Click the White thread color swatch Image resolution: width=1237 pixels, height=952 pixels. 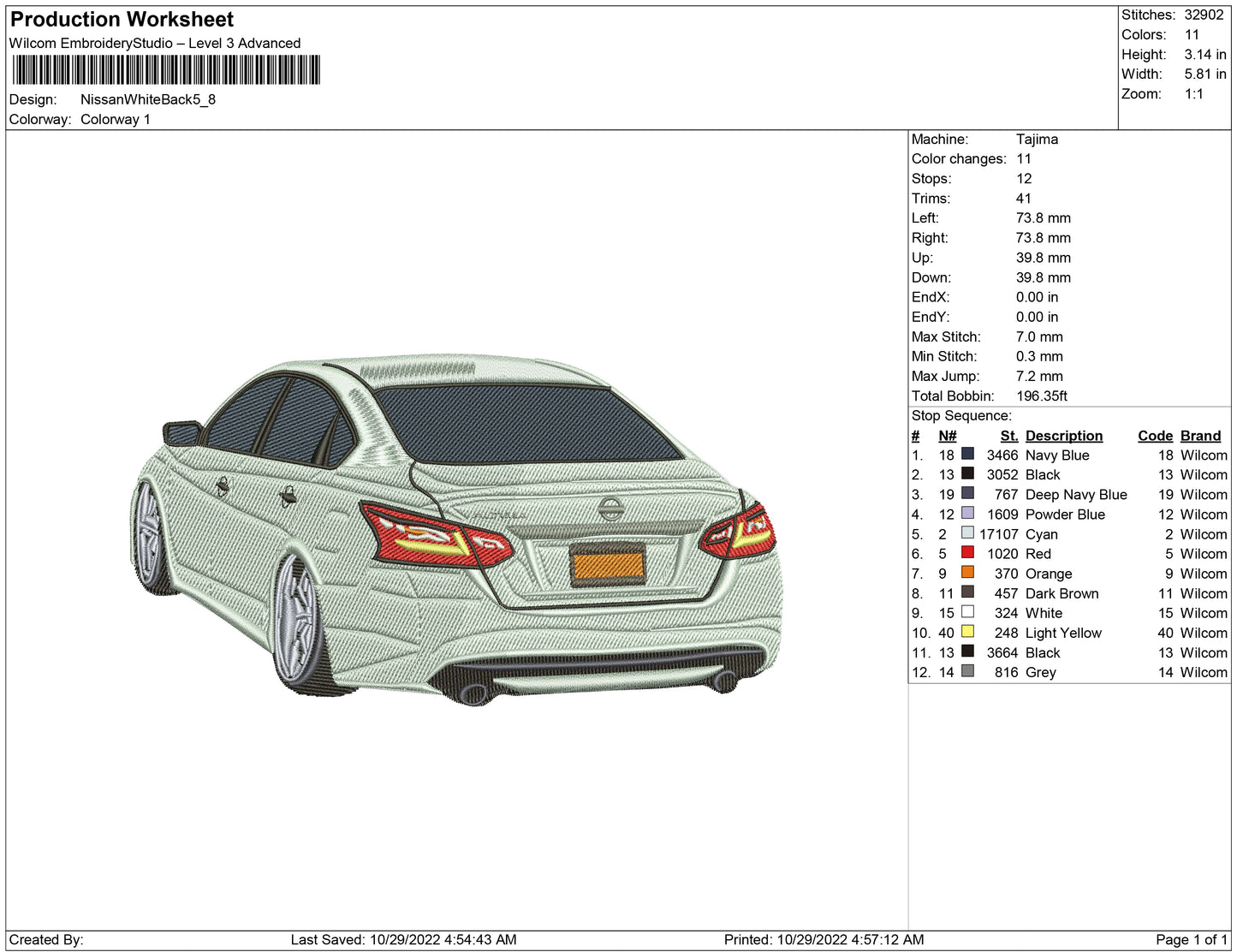click(x=967, y=611)
